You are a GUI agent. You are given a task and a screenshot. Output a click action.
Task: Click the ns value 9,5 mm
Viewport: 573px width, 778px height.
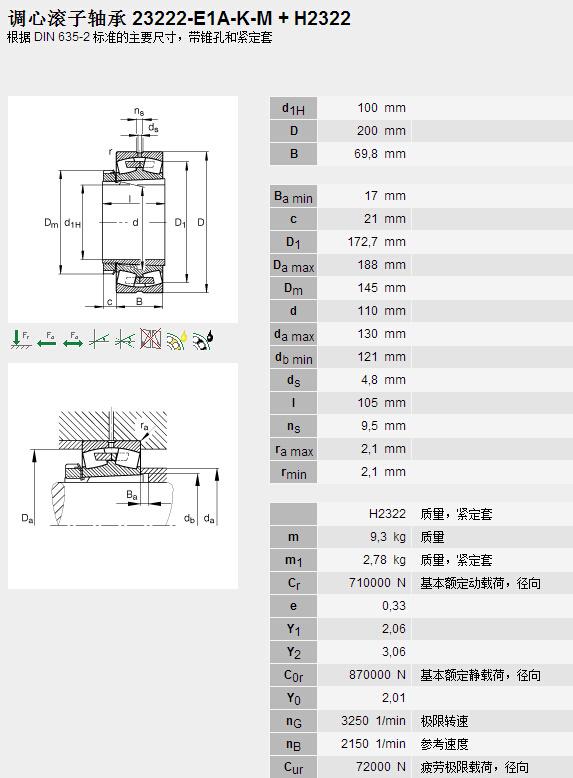[383, 426]
